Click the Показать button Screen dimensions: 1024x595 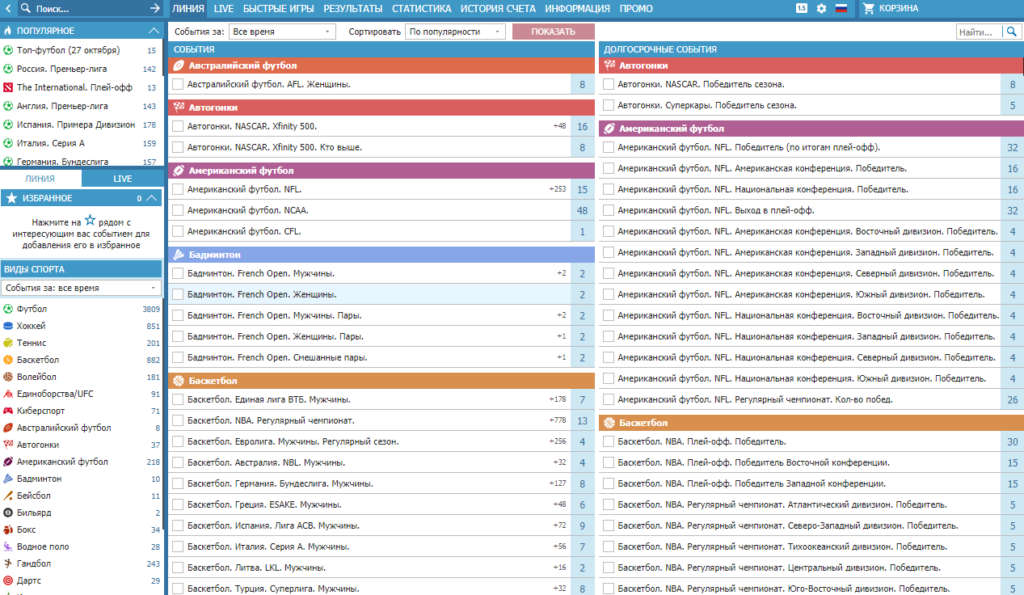click(x=553, y=31)
